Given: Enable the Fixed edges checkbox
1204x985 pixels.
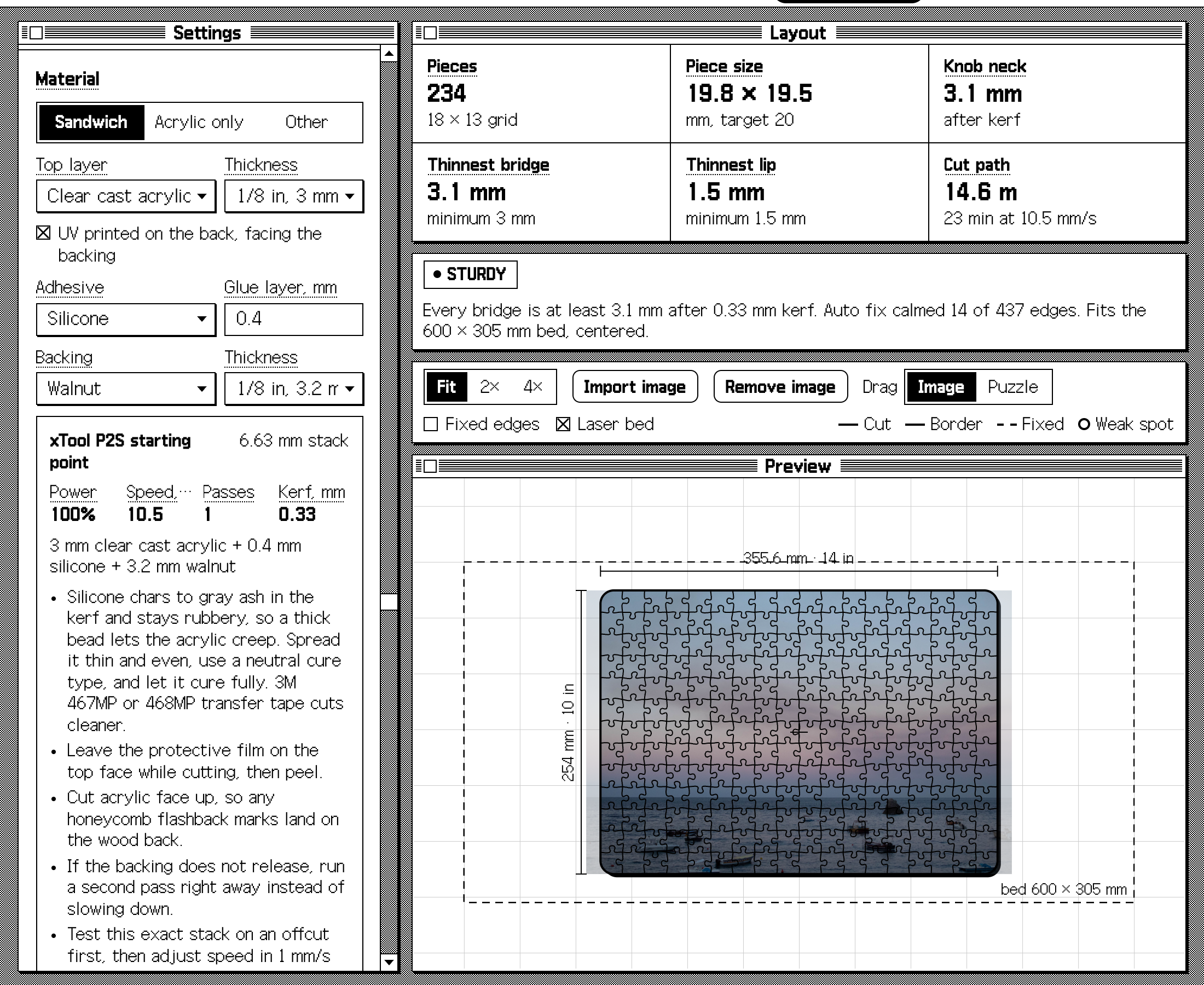Looking at the screenshot, I should point(431,425).
